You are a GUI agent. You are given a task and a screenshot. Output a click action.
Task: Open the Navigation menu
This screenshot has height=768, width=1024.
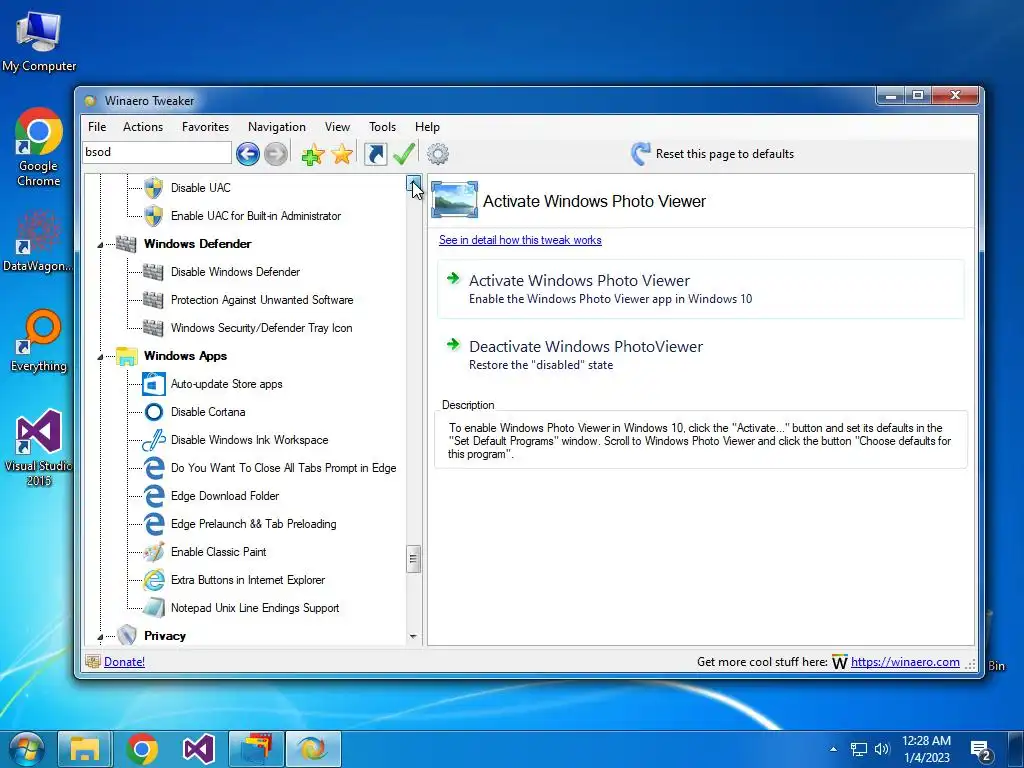pyautogui.click(x=277, y=127)
